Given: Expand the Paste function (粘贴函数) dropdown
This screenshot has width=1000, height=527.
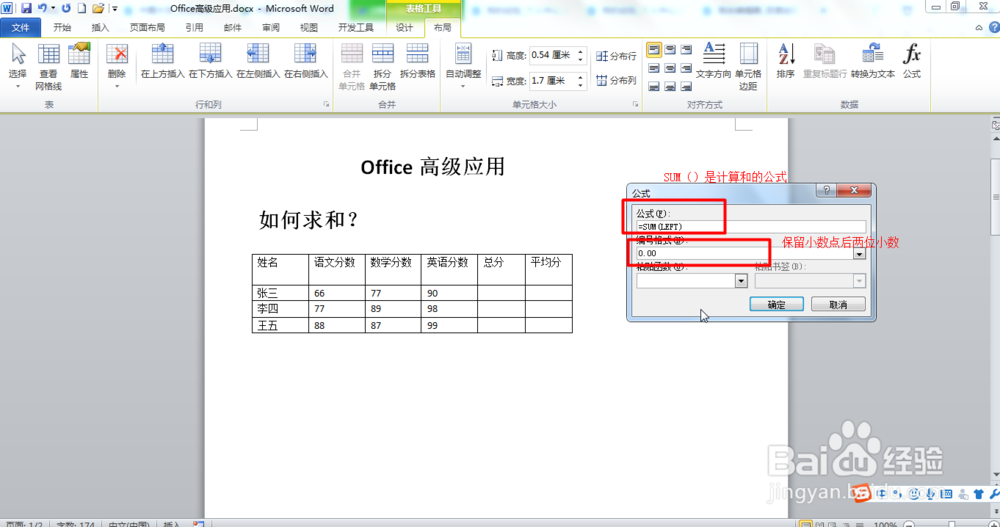Looking at the screenshot, I should pos(740,281).
